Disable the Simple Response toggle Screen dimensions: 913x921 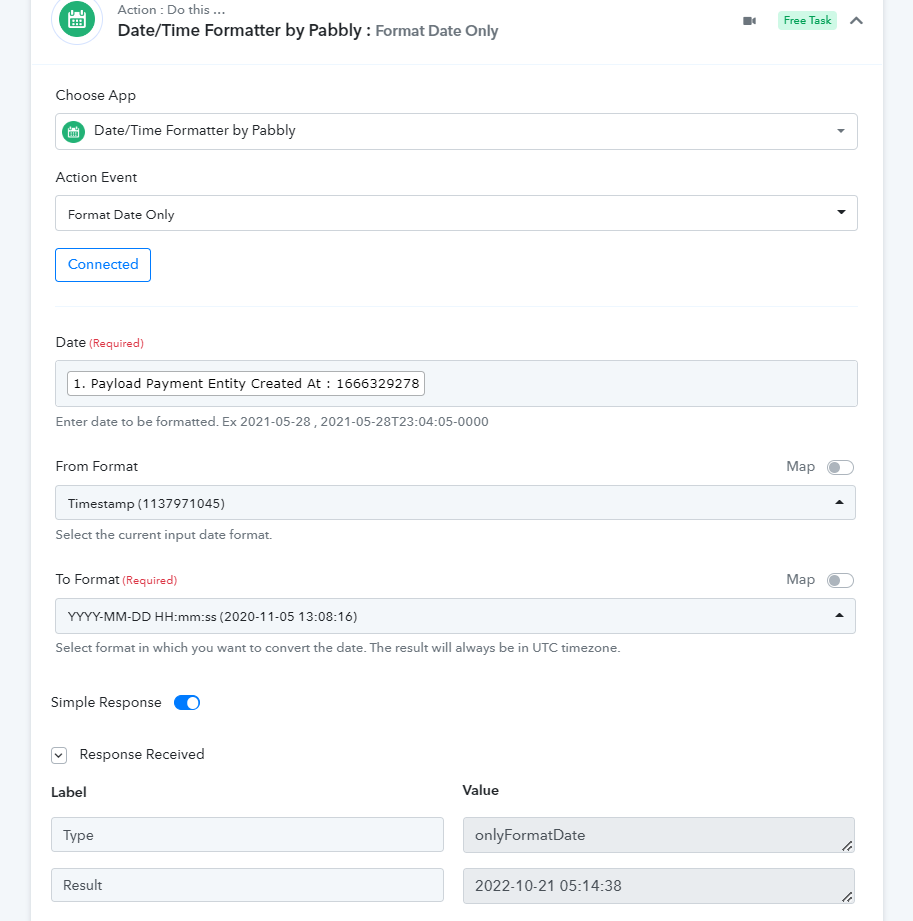187,702
